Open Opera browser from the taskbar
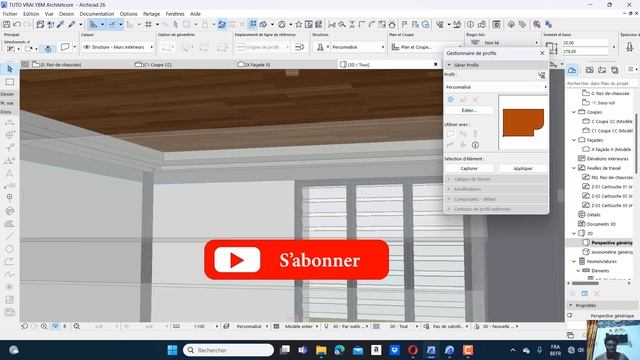Image resolution: width=640 pixels, height=360 pixels. click(x=413, y=350)
